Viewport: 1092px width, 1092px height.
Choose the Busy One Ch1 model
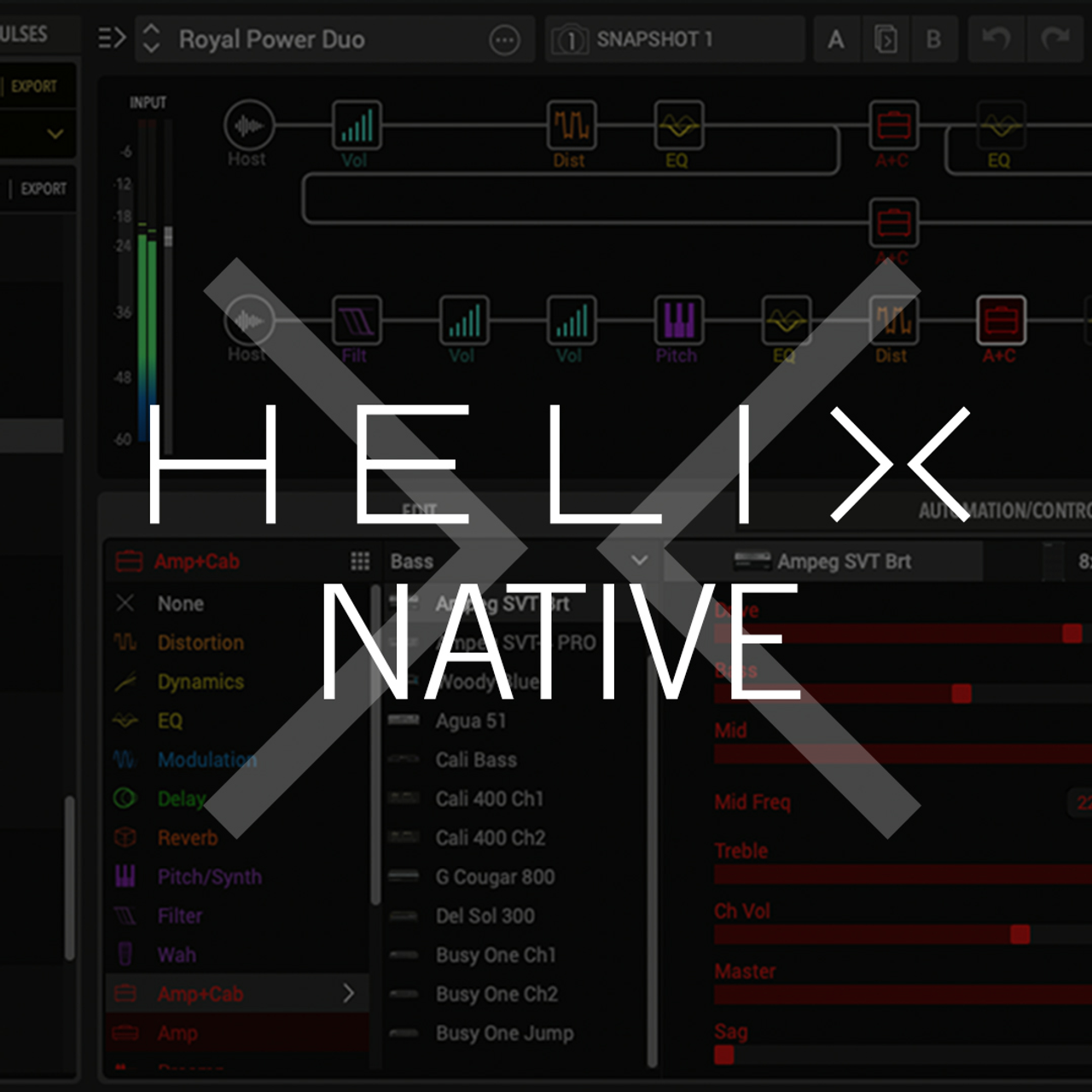(x=495, y=955)
